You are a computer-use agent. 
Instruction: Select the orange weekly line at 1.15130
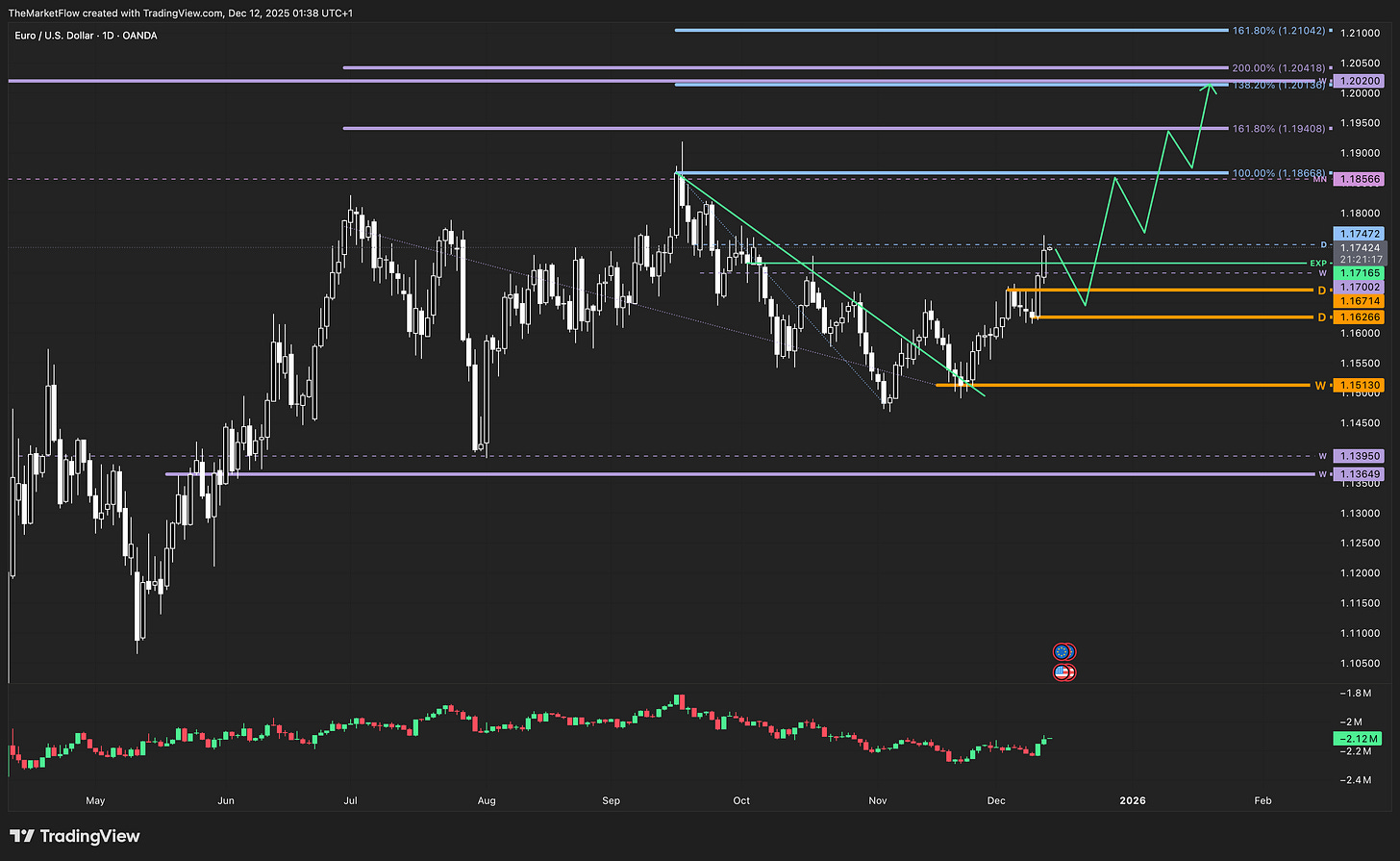1123,385
